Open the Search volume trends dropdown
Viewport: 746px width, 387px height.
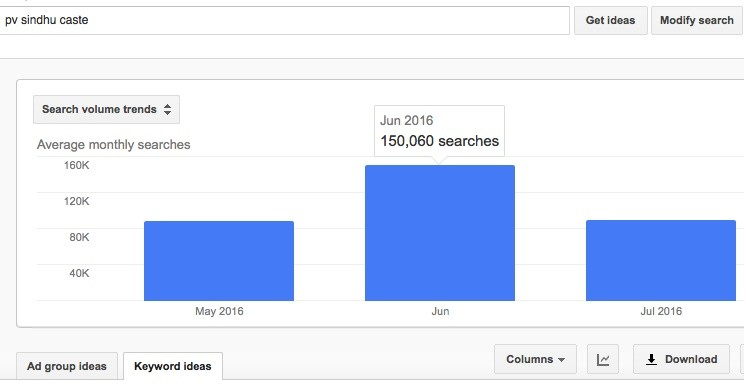pos(107,109)
